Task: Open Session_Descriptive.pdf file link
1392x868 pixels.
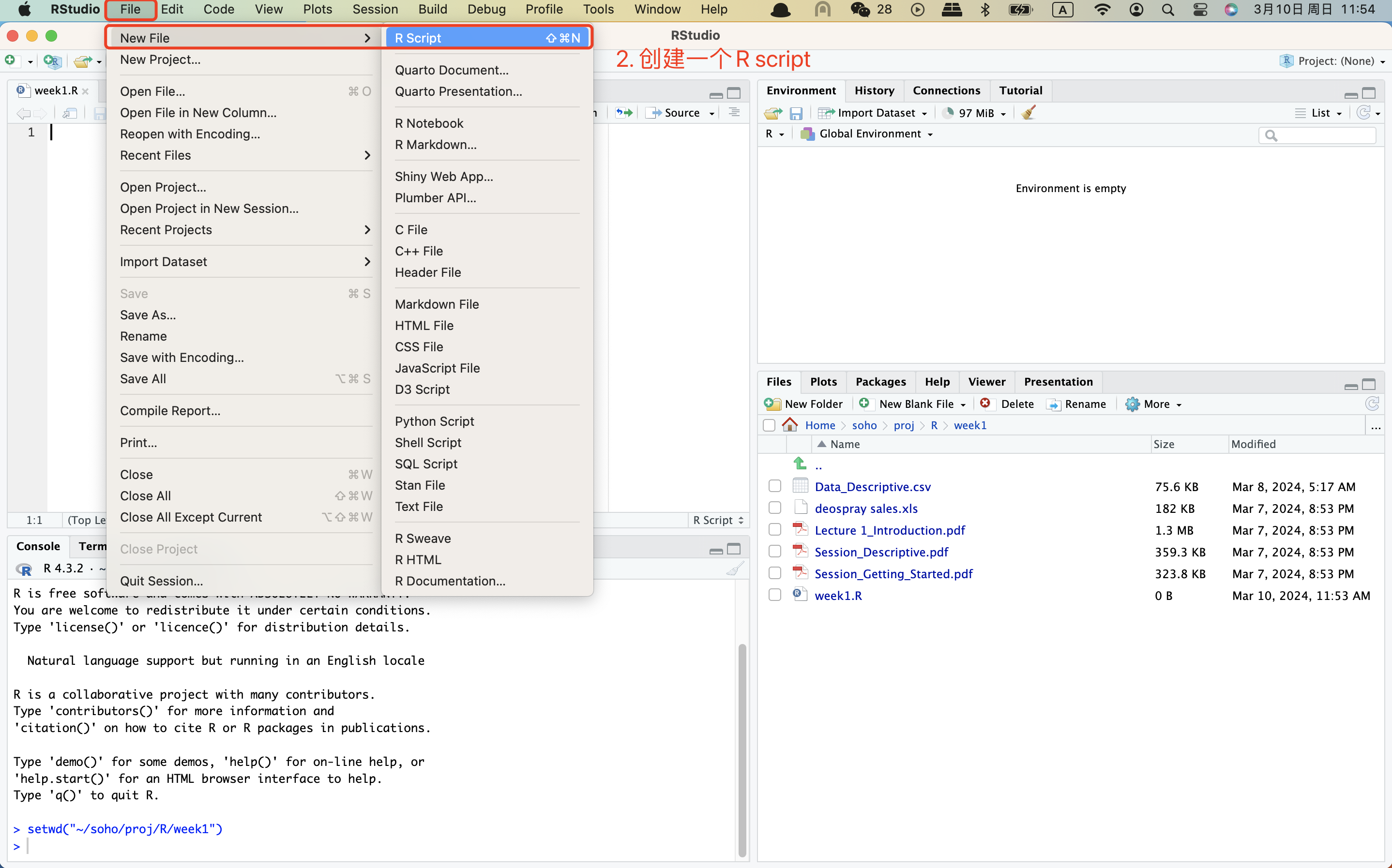Action: point(881,552)
